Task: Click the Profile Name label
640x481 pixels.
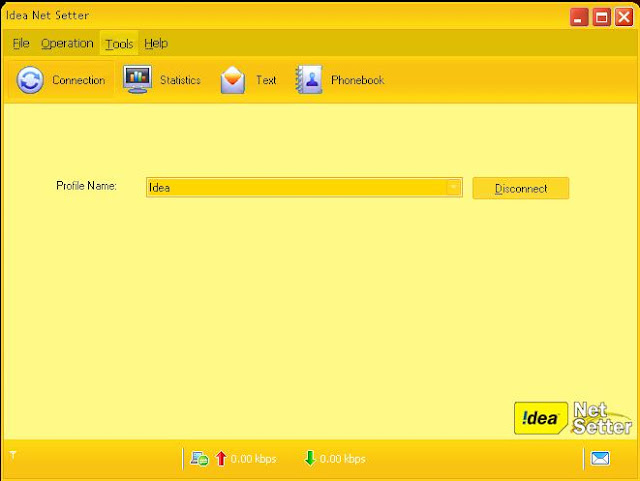Action: 86,186
